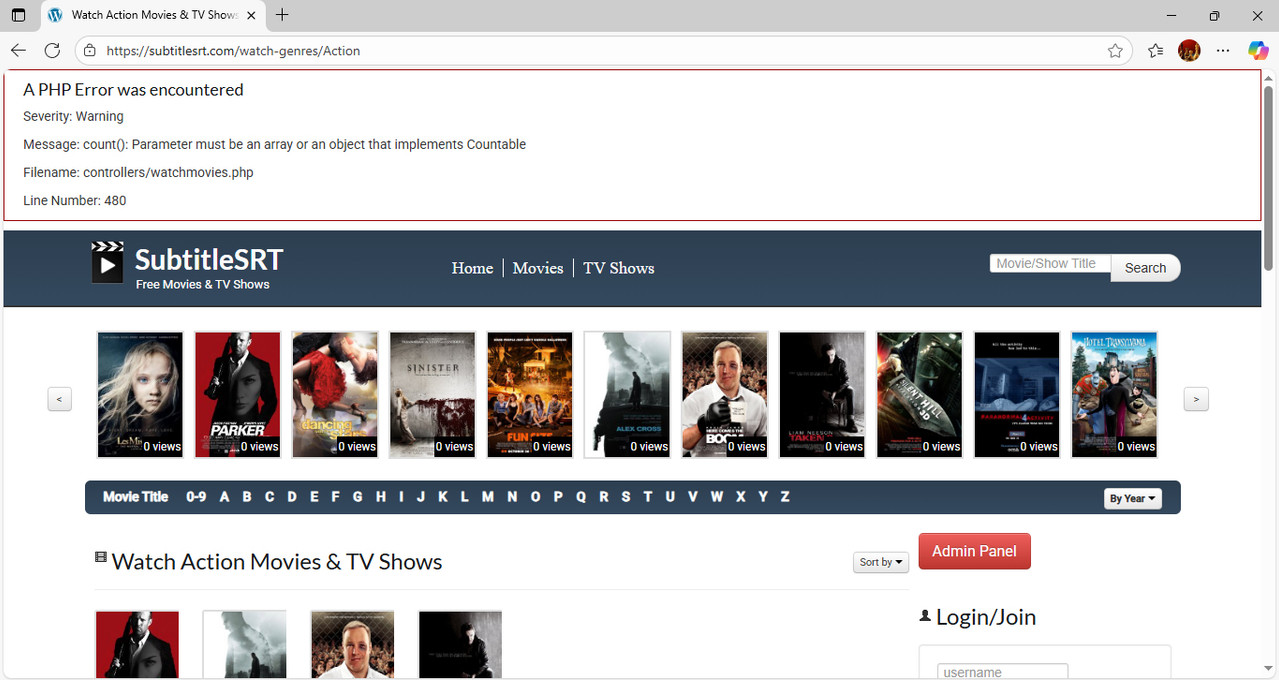Click the browser Back arrow
The height and width of the screenshot is (680, 1279).
[x=18, y=51]
